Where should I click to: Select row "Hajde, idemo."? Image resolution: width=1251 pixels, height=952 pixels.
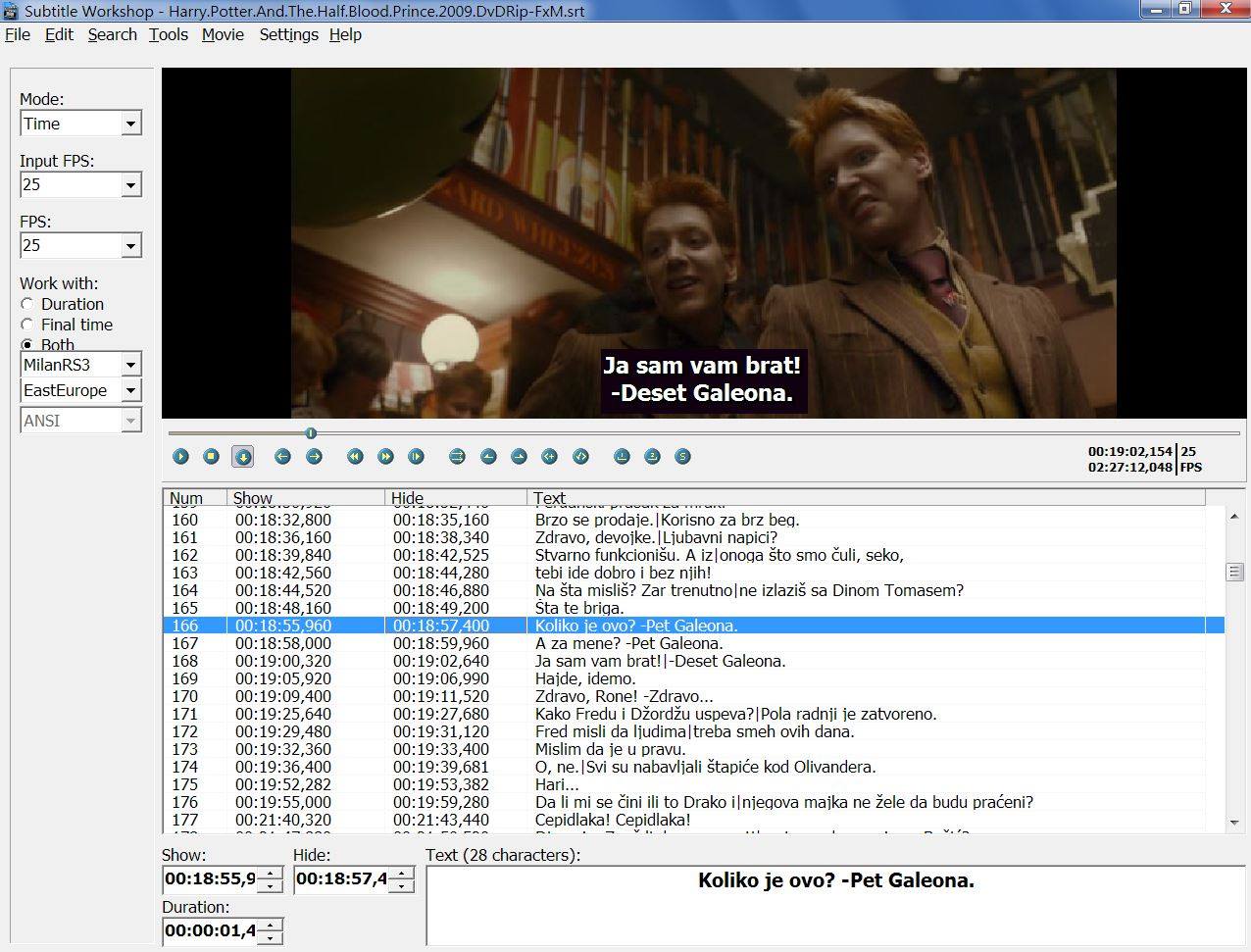(x=693, y=678)
